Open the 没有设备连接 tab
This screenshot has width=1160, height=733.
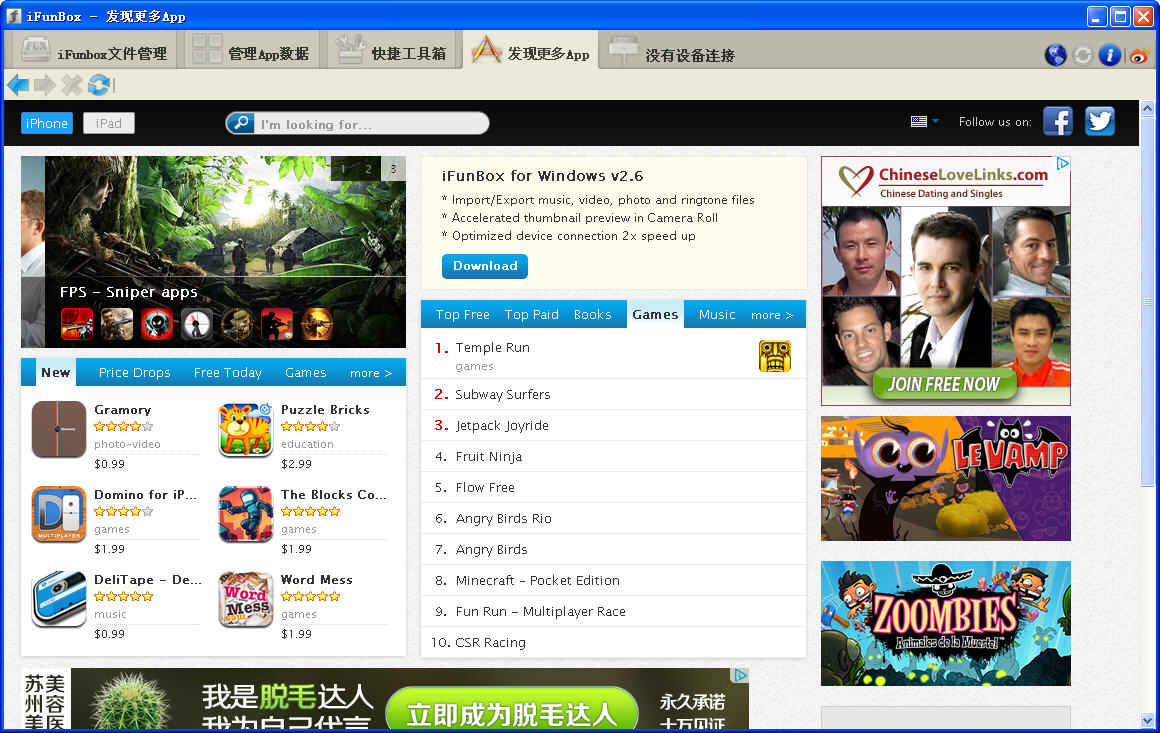click(x=671, y=50)
